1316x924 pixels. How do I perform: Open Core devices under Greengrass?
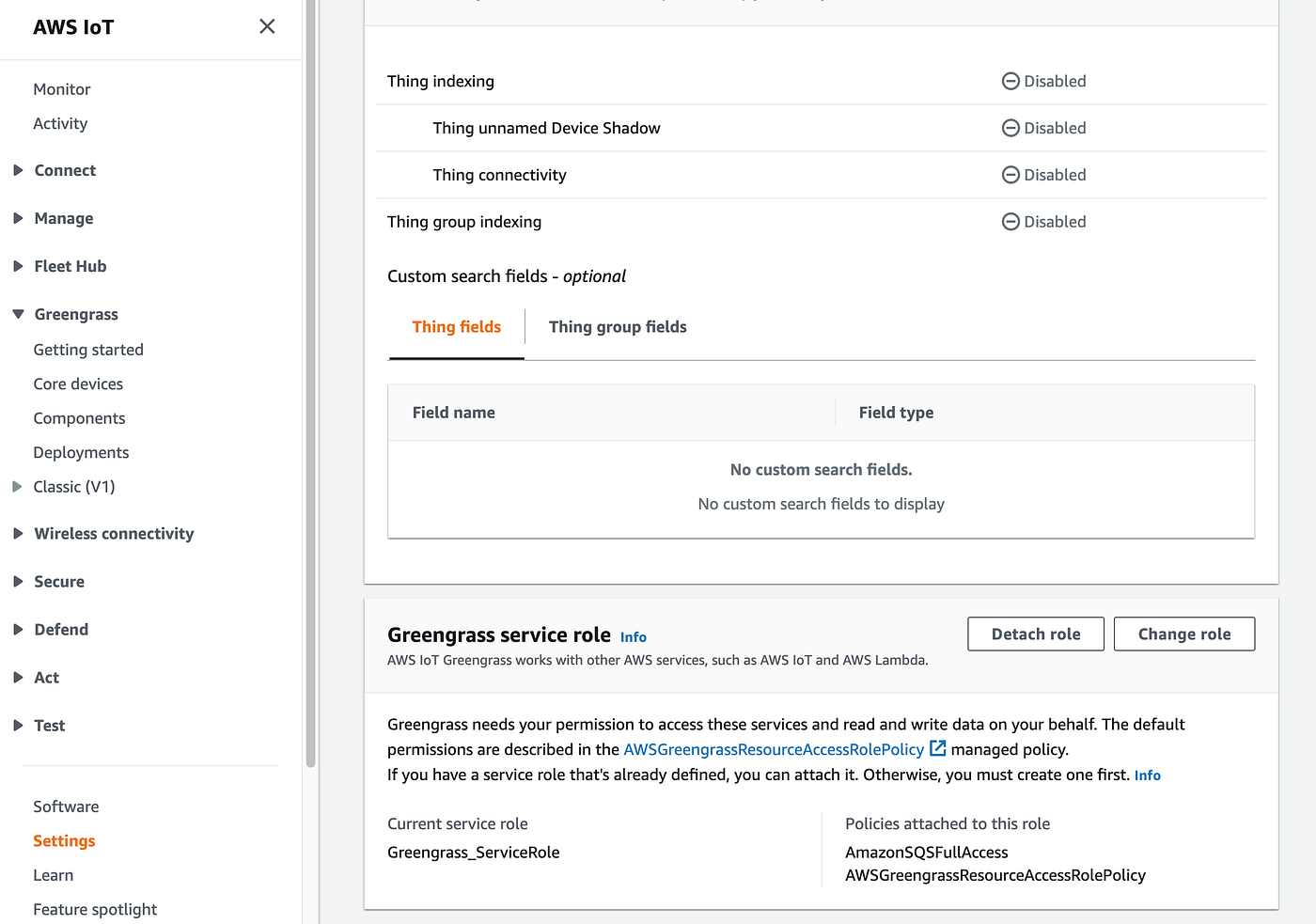point(78,384)
